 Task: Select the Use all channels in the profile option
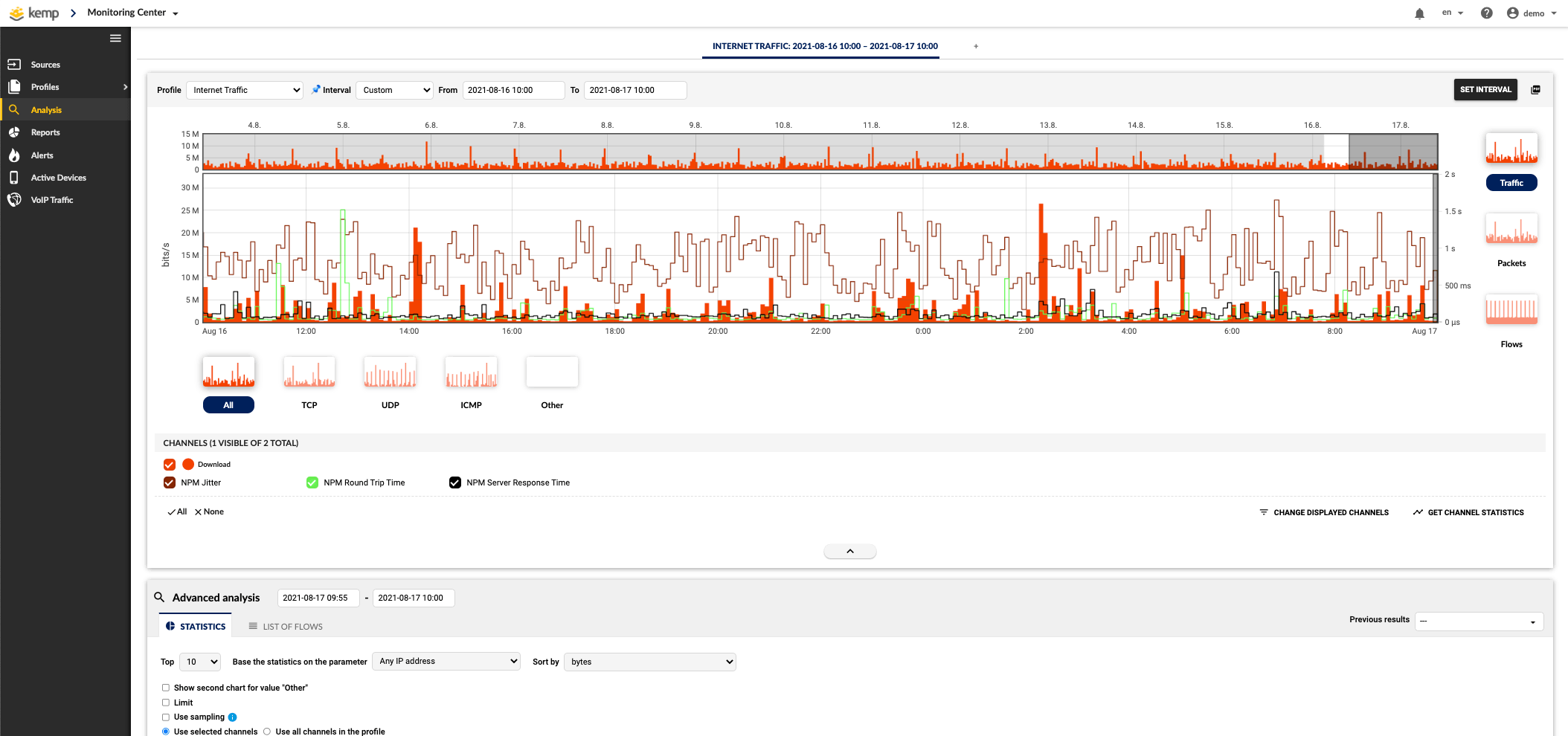point(266,731)
